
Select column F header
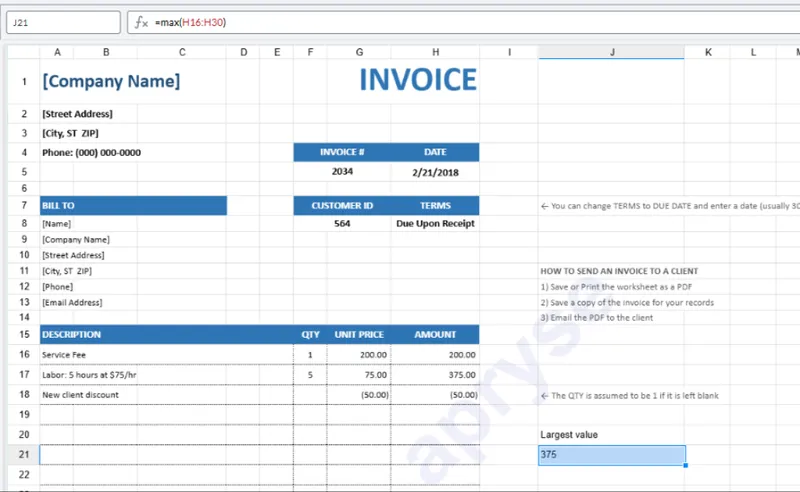tap(310, 52)
